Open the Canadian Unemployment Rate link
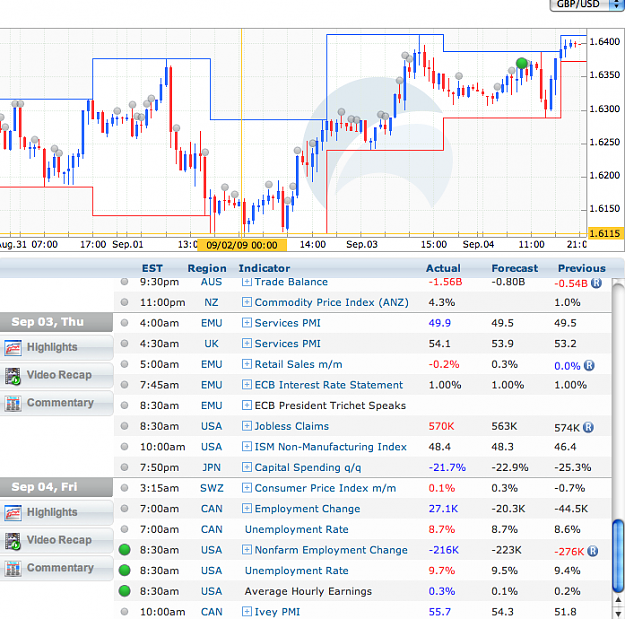This screenshot has height=619, width=625. (x=297, y=529)
